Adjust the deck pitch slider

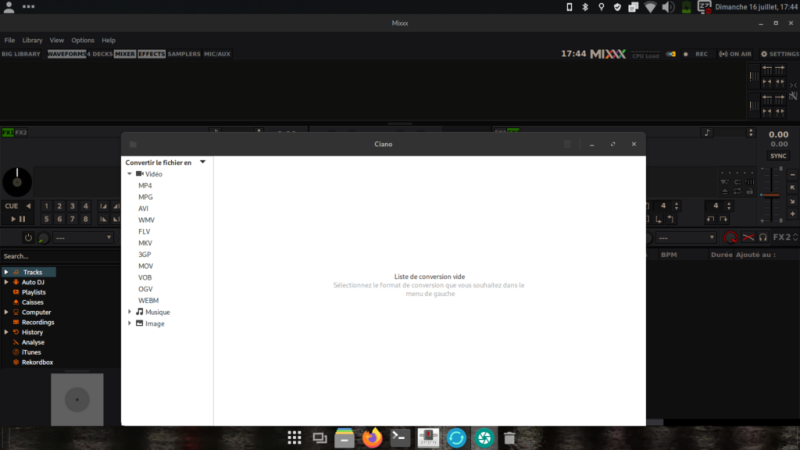[x=770, y=195]
